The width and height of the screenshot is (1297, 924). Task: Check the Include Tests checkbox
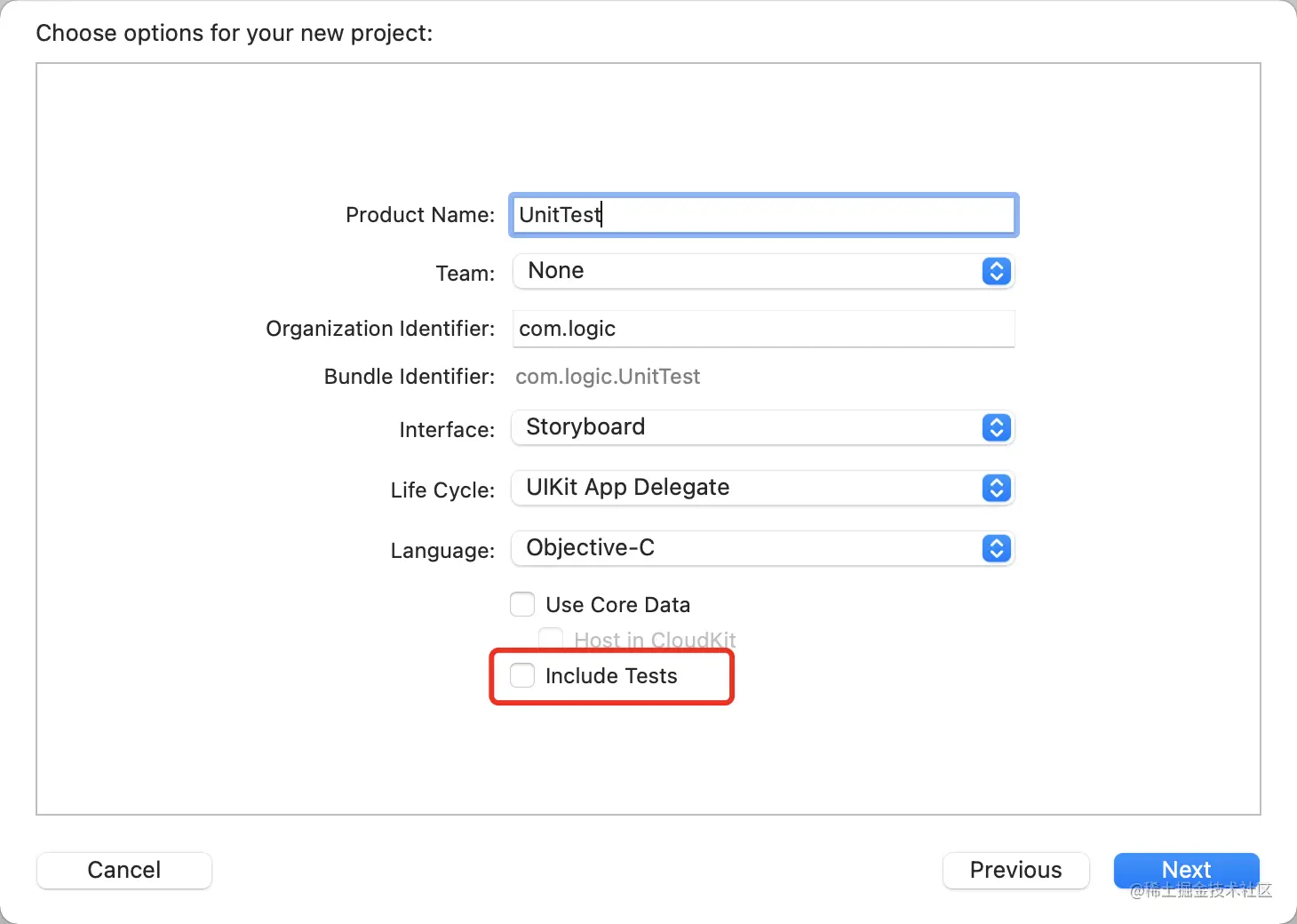point(522,676)
